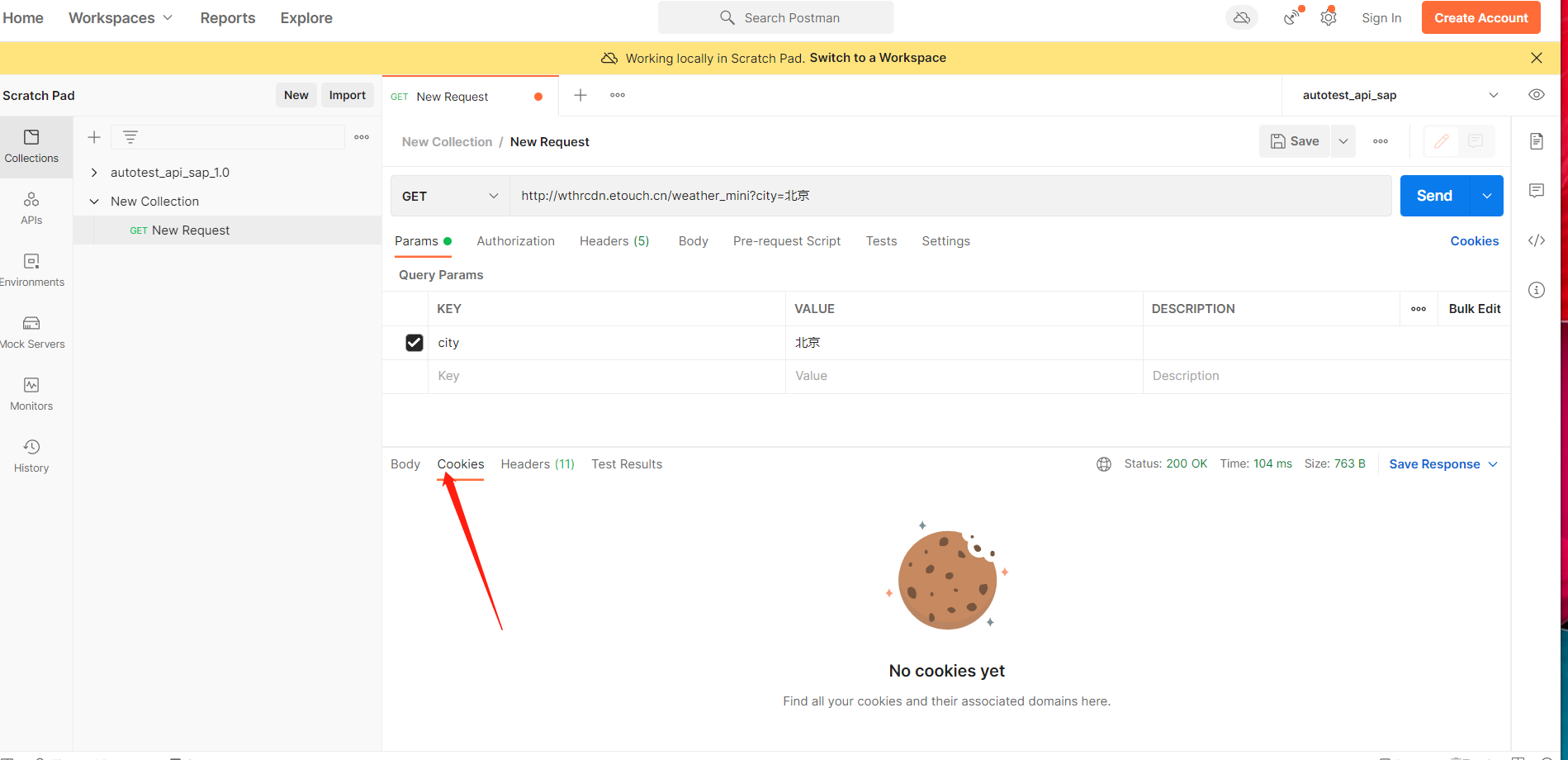Image resolution: width=1568 pixels, height=760 pixels.
Task: Select the Params tab
Action: pyautogui.click(x=423, y=241)
